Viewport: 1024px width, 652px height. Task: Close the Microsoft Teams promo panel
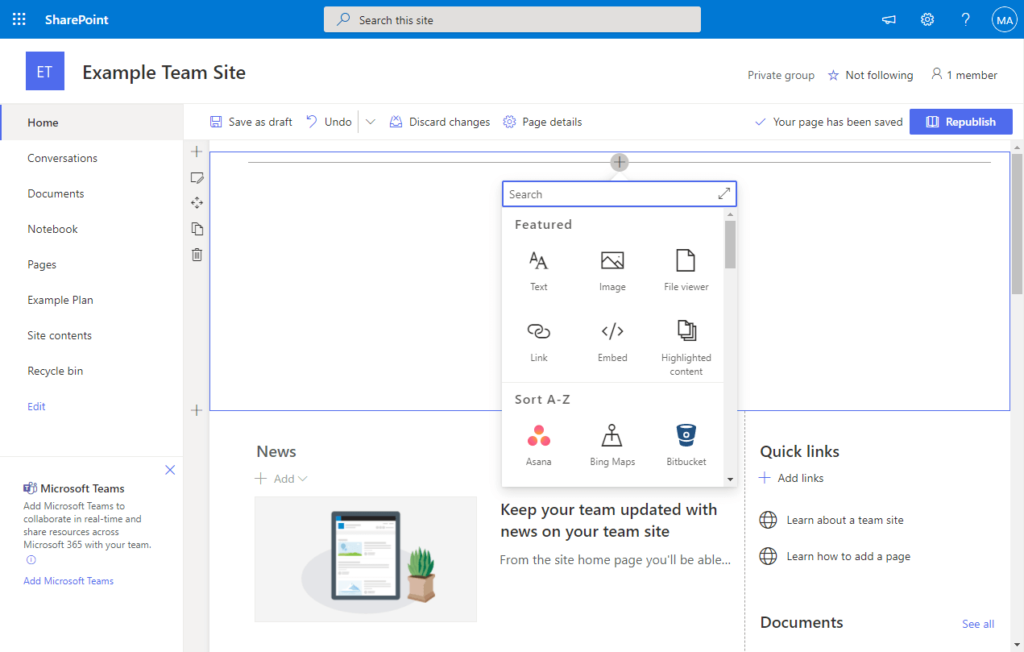tap(170, 470)
